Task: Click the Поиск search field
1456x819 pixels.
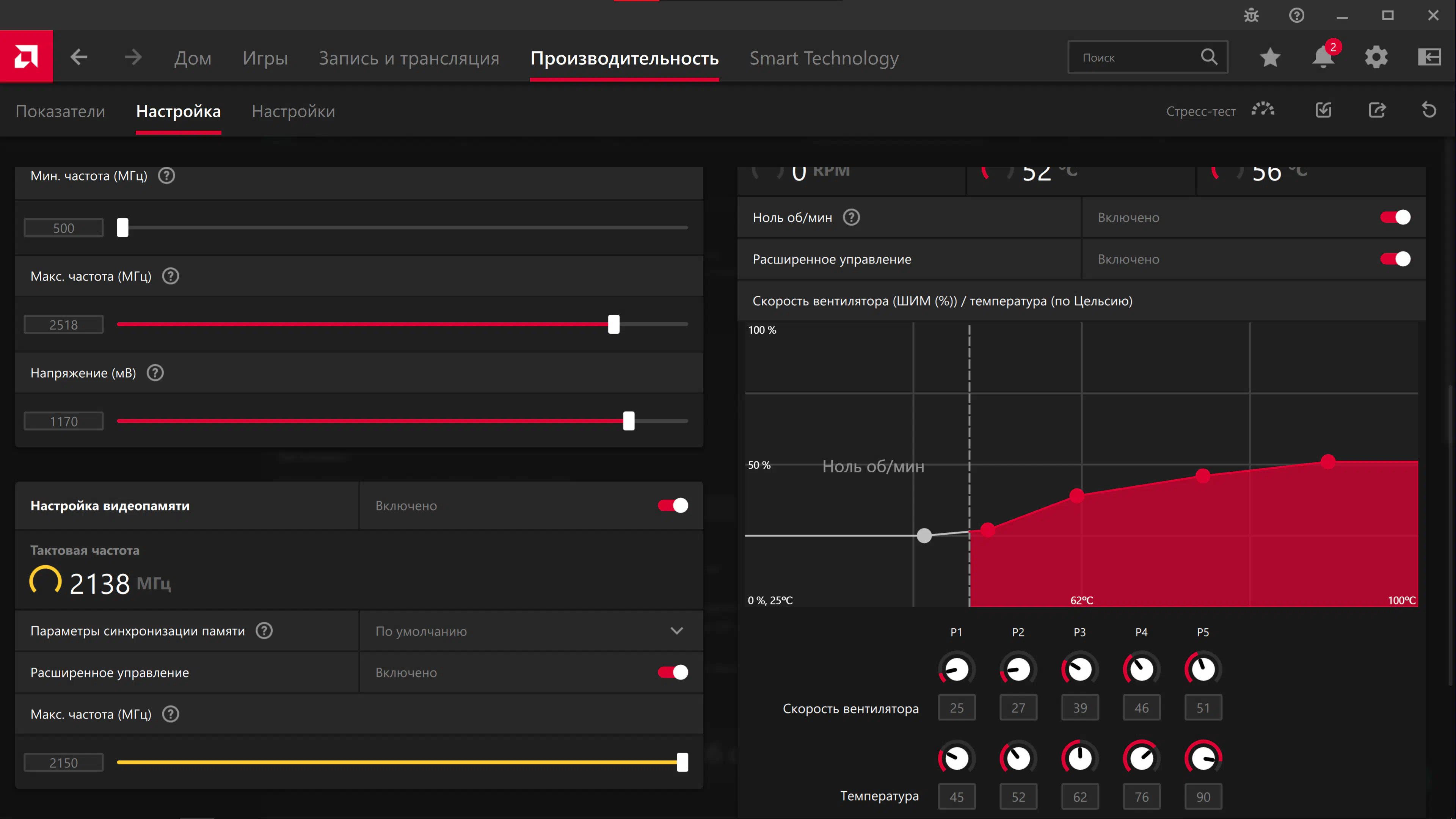Action: point(1147,57)
